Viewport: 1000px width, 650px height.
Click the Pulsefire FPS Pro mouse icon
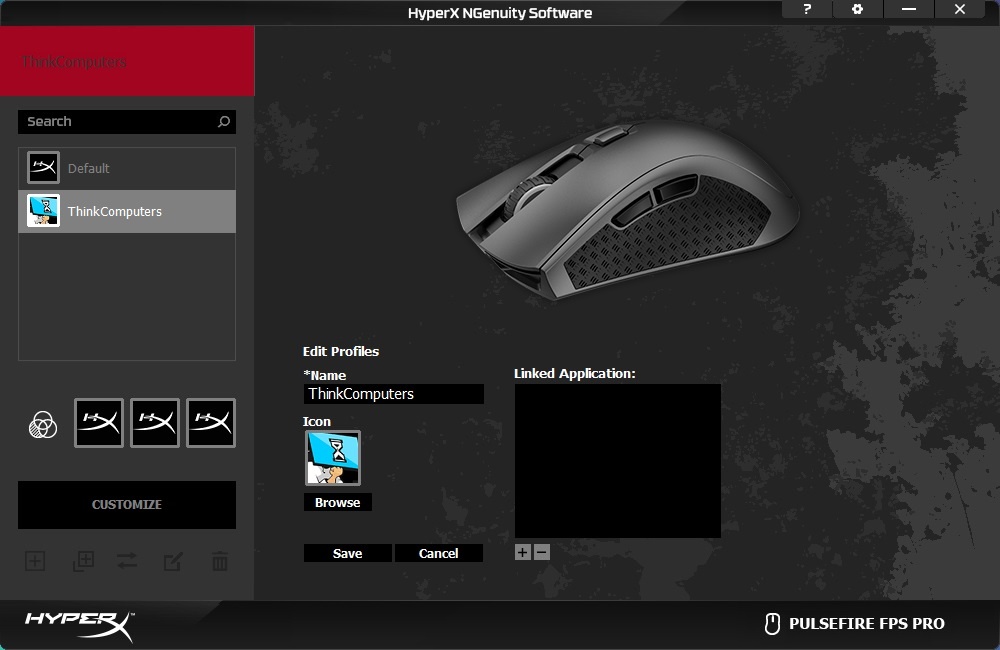(772, 624)
